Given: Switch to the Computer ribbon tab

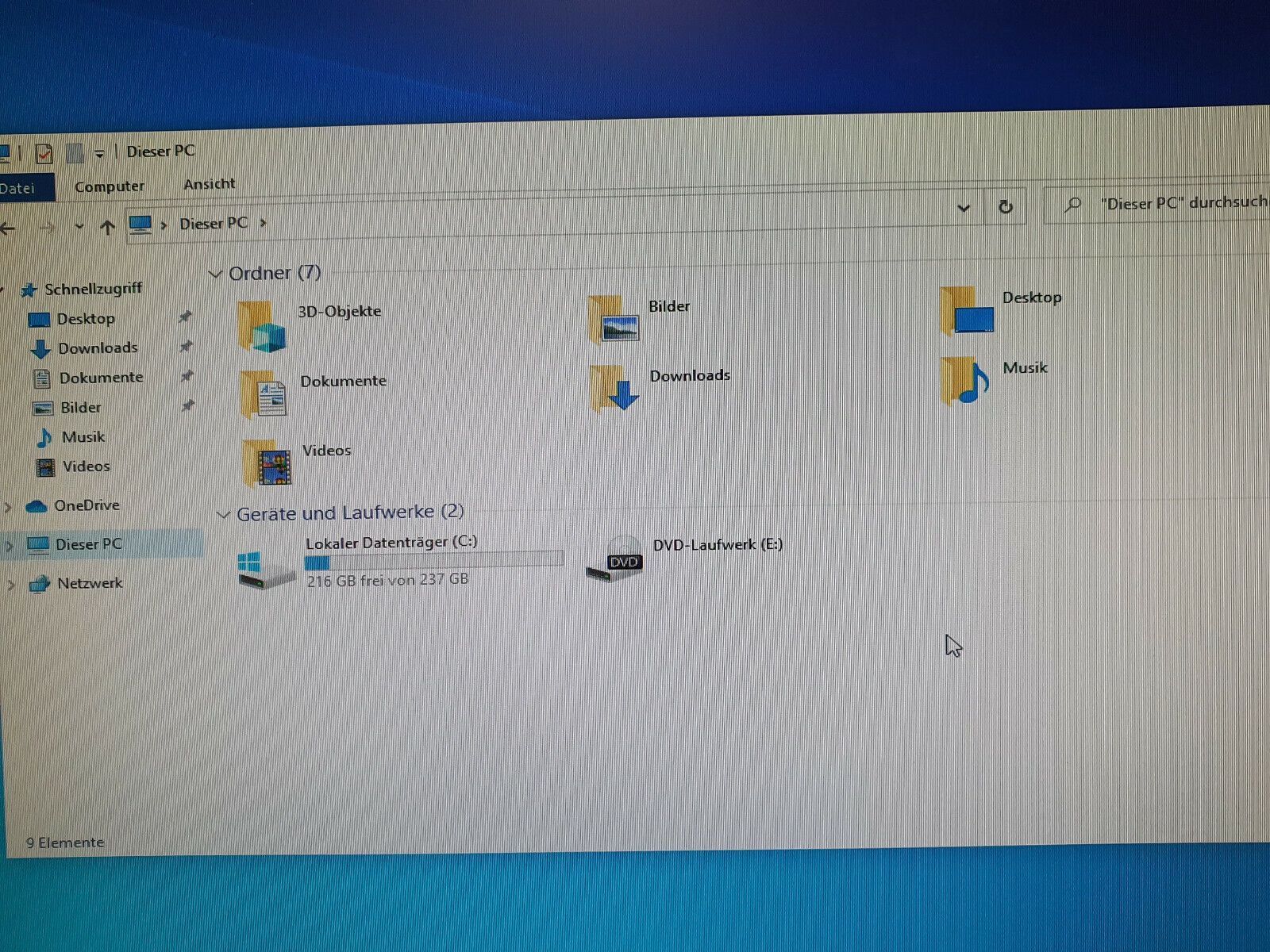Looking at the screenshot, I should pyautogui.click(x=110, y=186).
